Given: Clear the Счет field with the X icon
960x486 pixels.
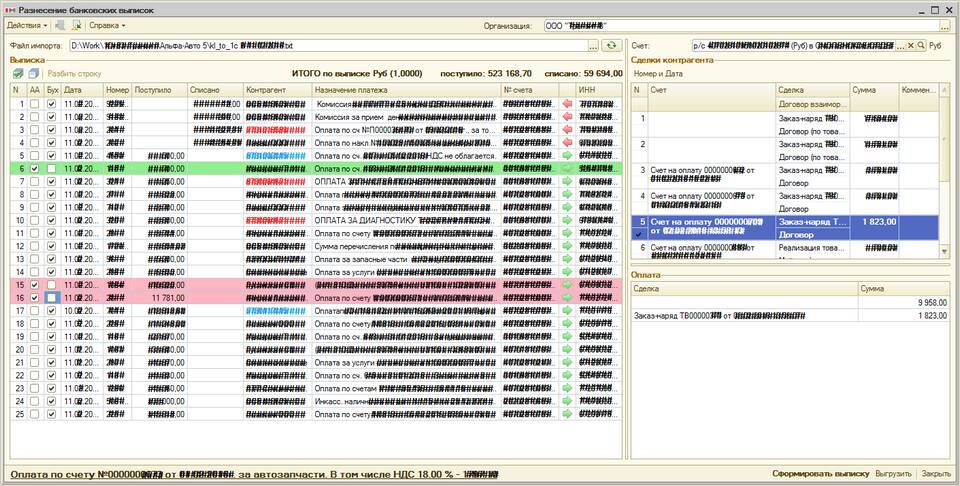Looking at the screenshot, I should 910,46.
